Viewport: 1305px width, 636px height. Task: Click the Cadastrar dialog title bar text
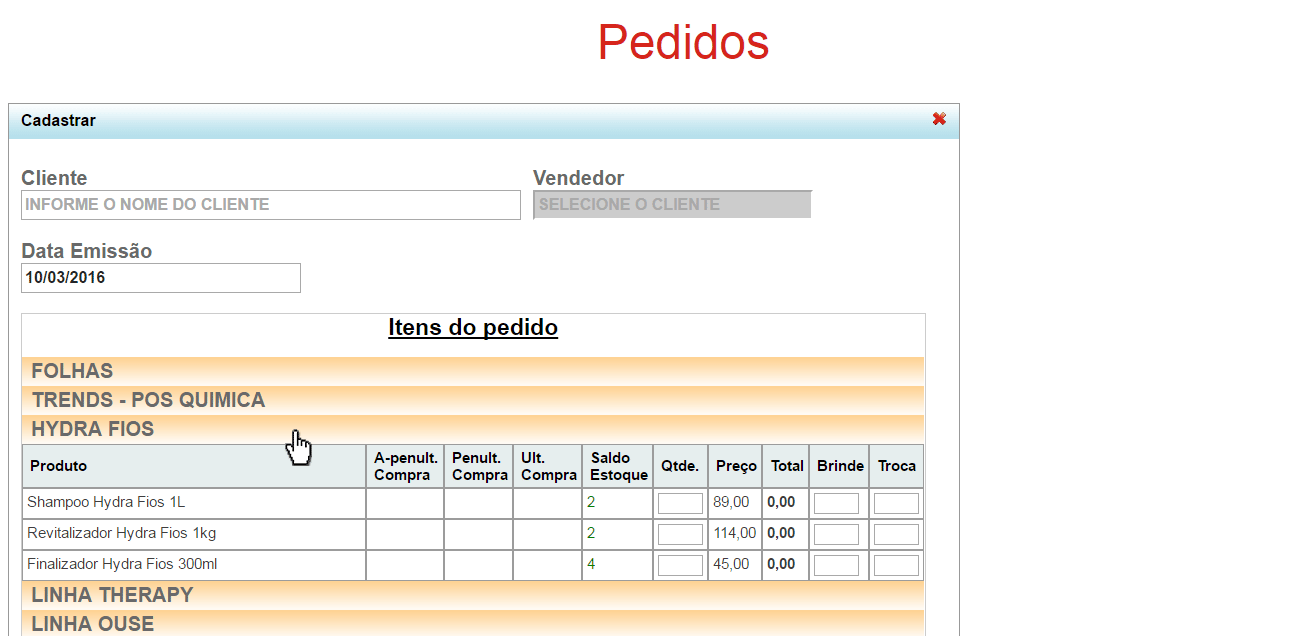(59, 120)
